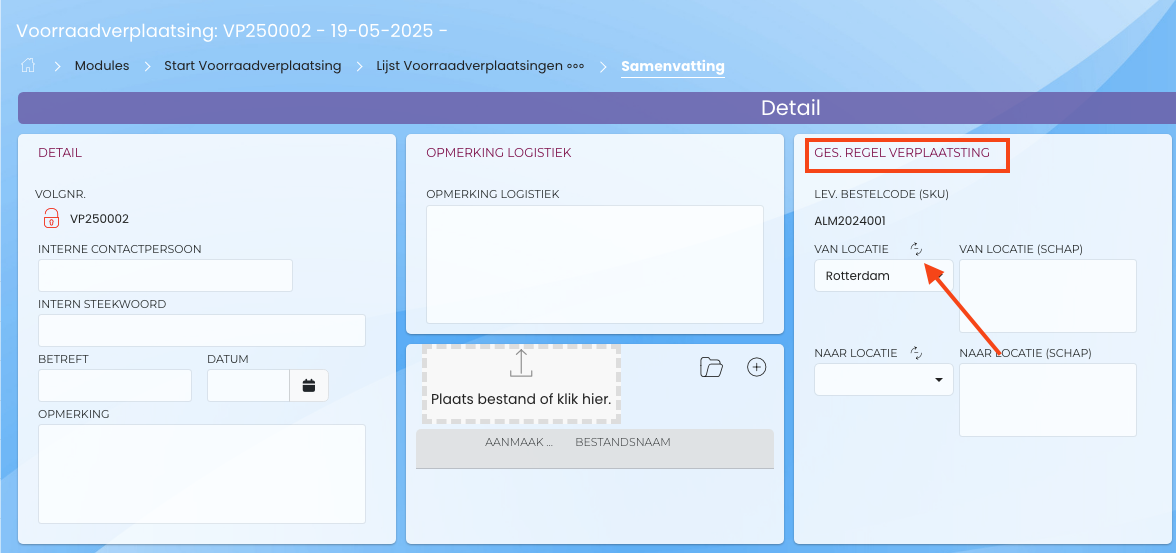Sort by the Aanmaak column header

(519, 442)
